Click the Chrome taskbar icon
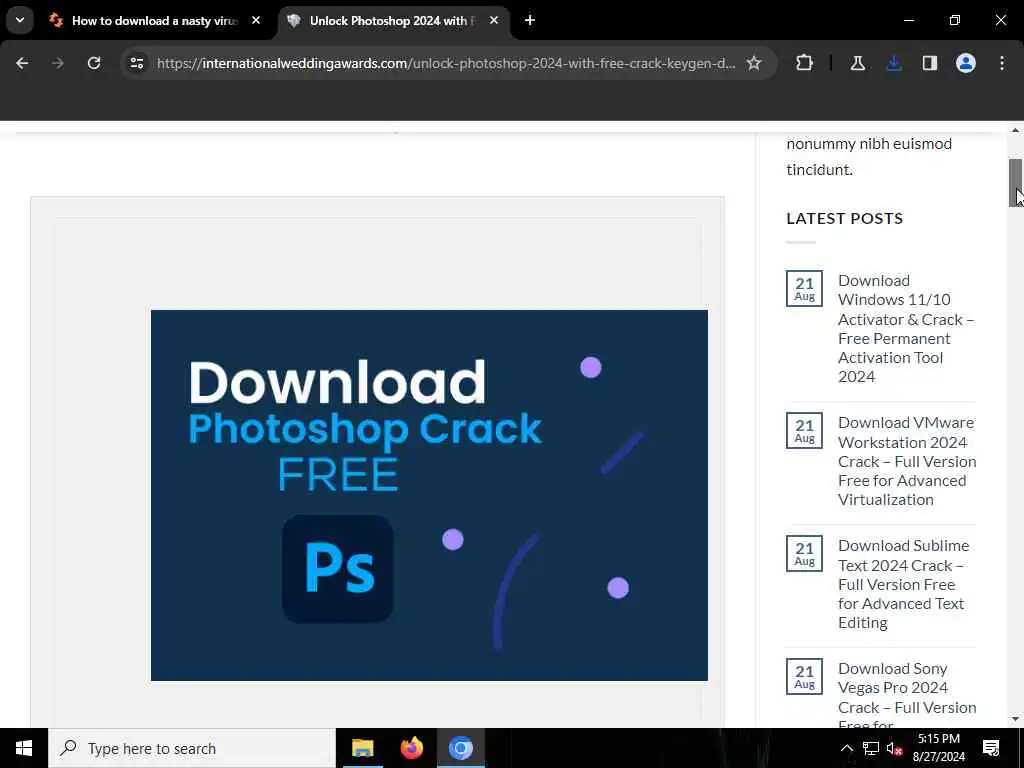This screenshot has height=768, width=1024. coord(461,748)
